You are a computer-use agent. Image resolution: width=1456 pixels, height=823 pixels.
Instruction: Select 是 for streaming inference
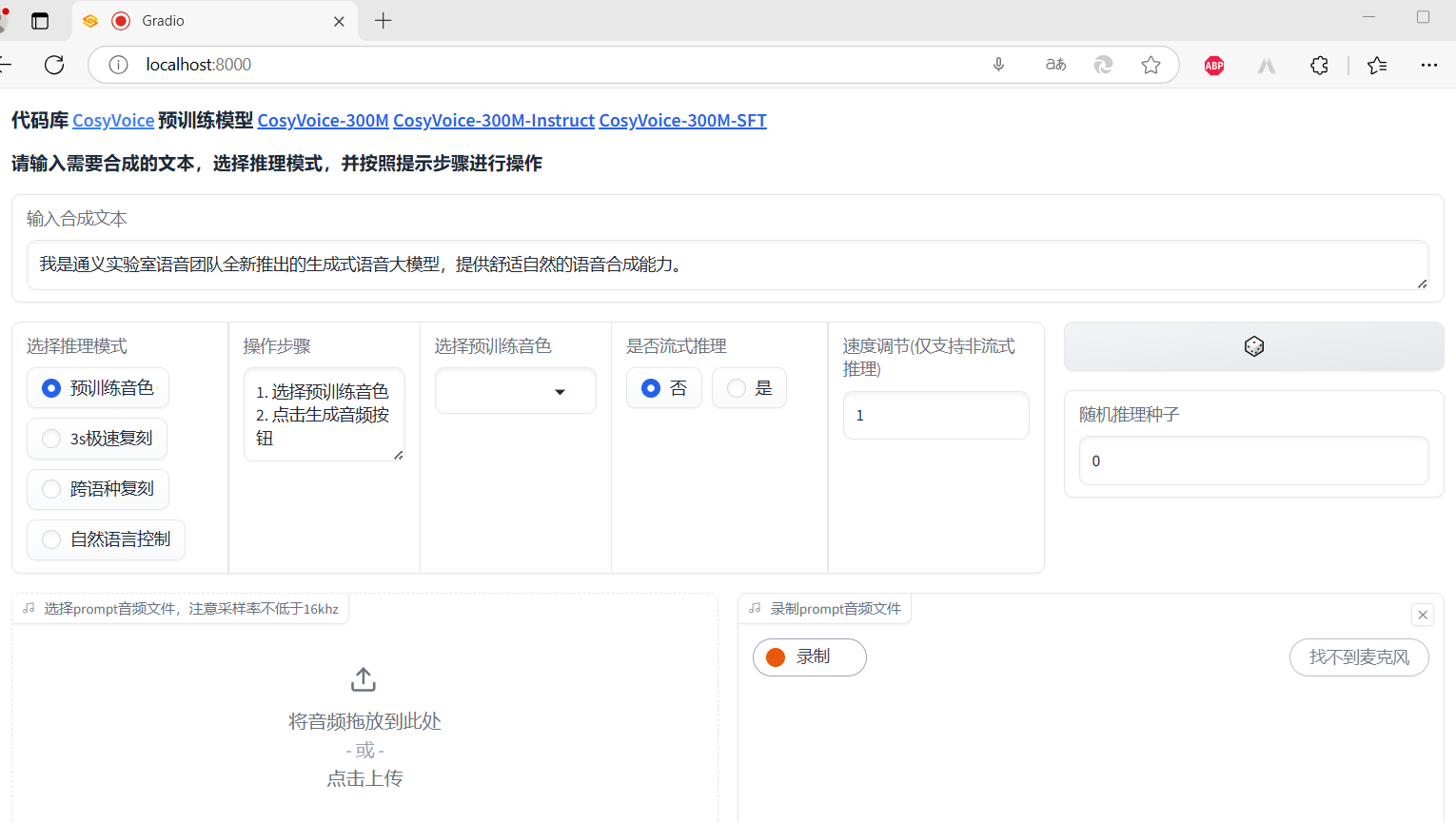(x=749, y=388)
